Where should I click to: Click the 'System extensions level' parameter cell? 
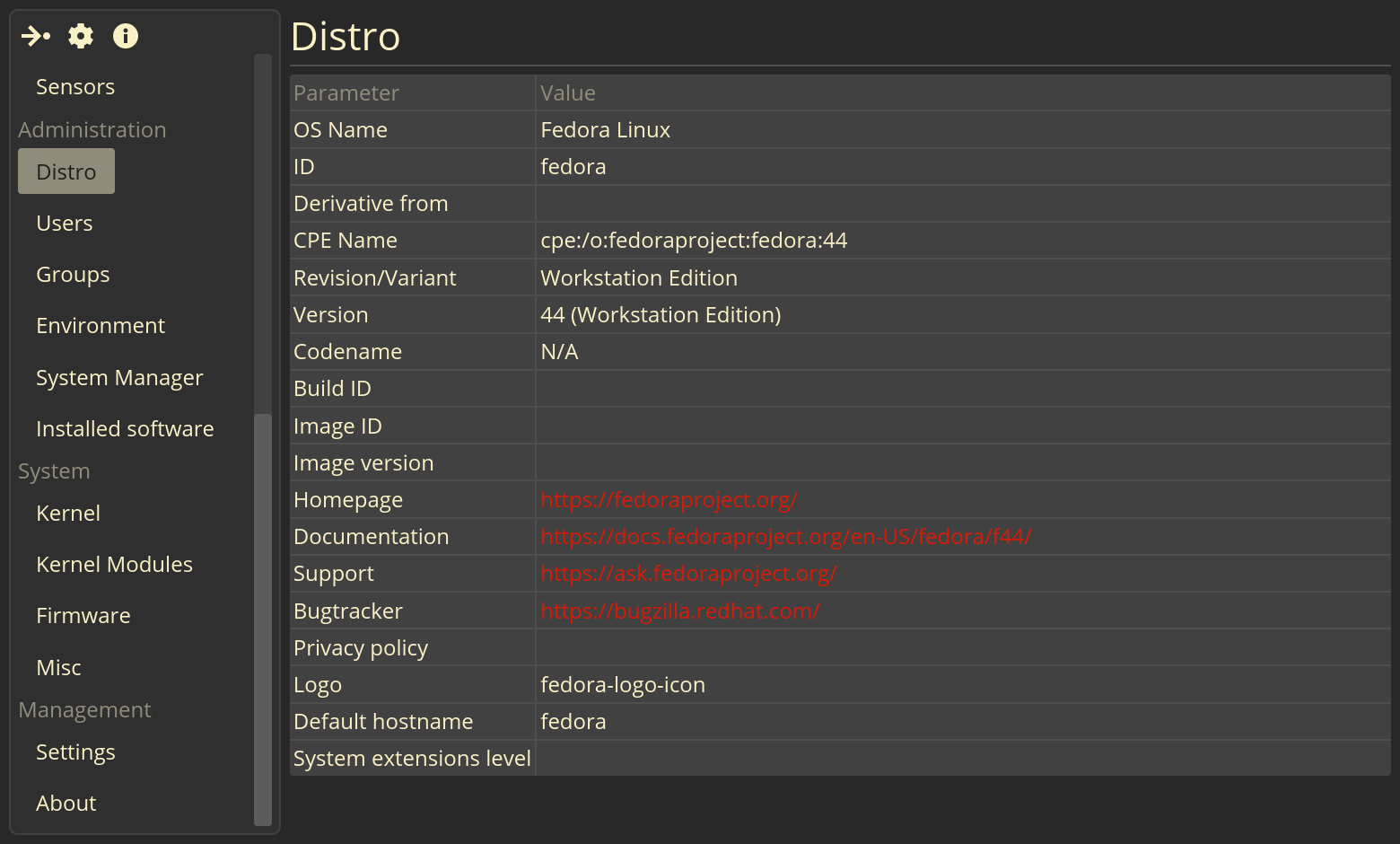[413, 759]
